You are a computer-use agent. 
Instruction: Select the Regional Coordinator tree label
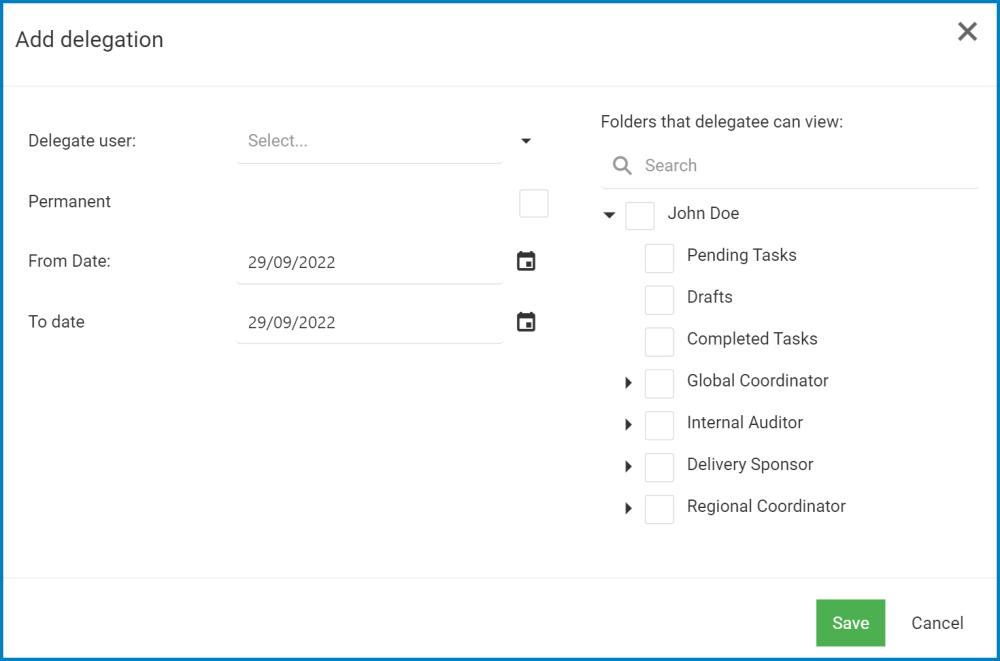(x=766, y=506)
